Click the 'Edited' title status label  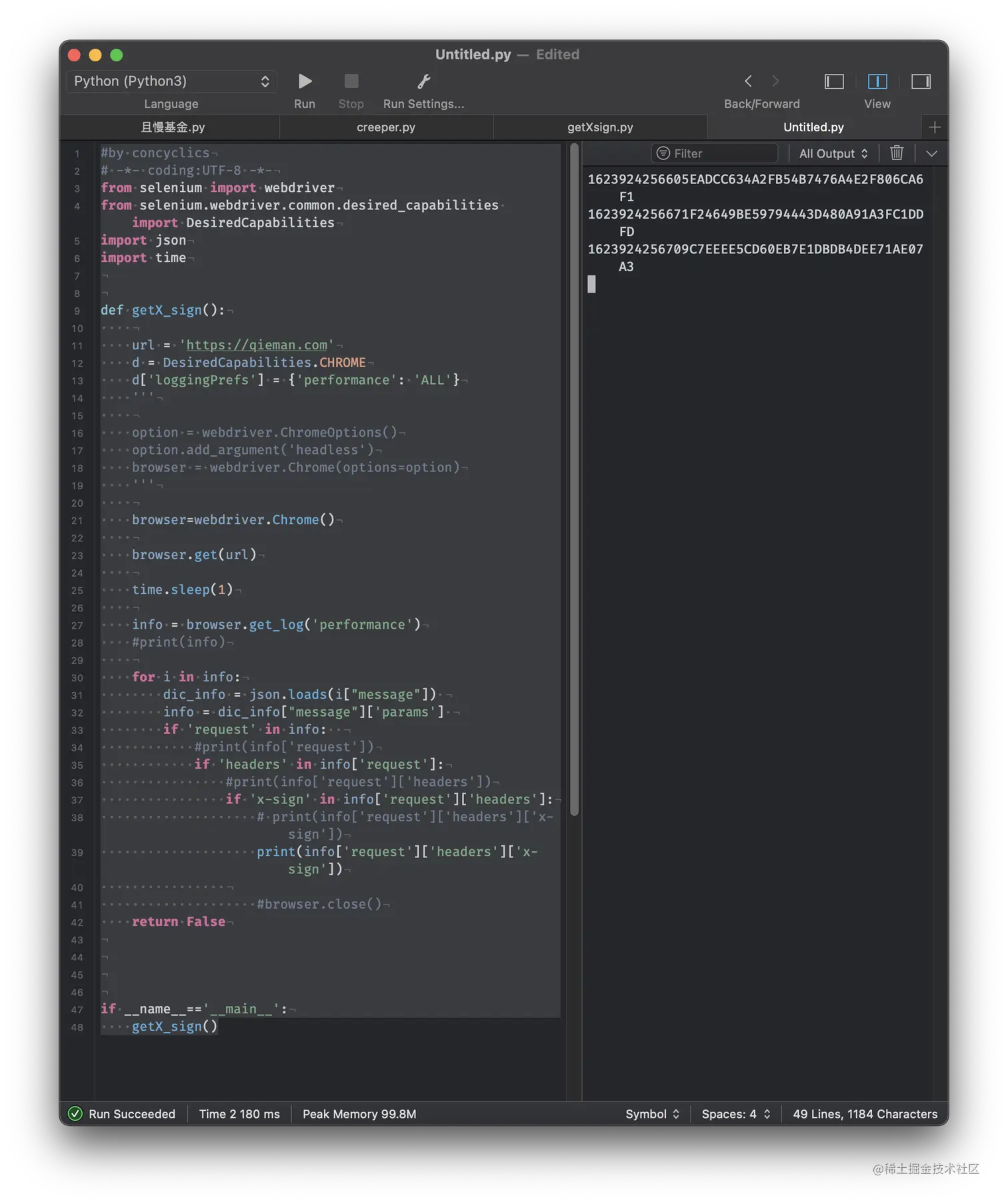coord(558,55)
